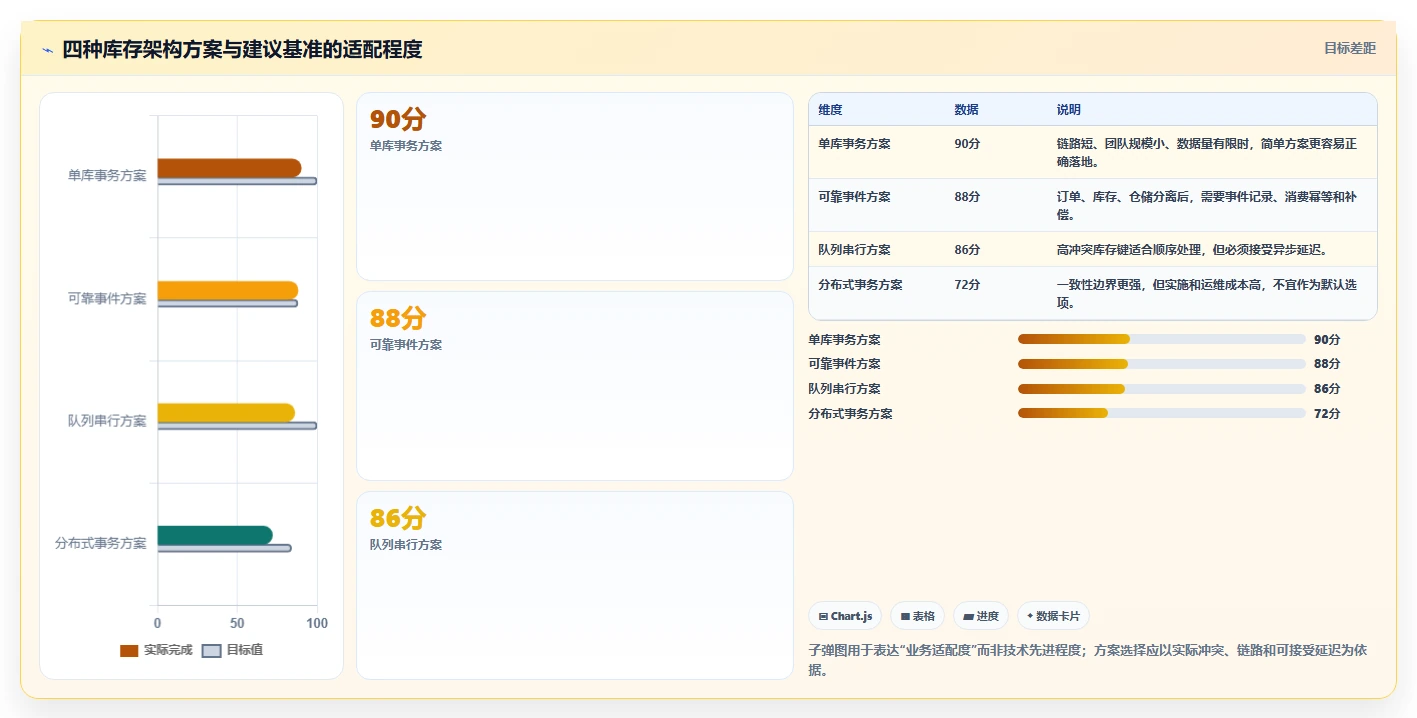This screenshot has width=1417, height=718.
Task: Click the 队列串行方案 y-axis label in chart
Action: (x=107, y=421)
